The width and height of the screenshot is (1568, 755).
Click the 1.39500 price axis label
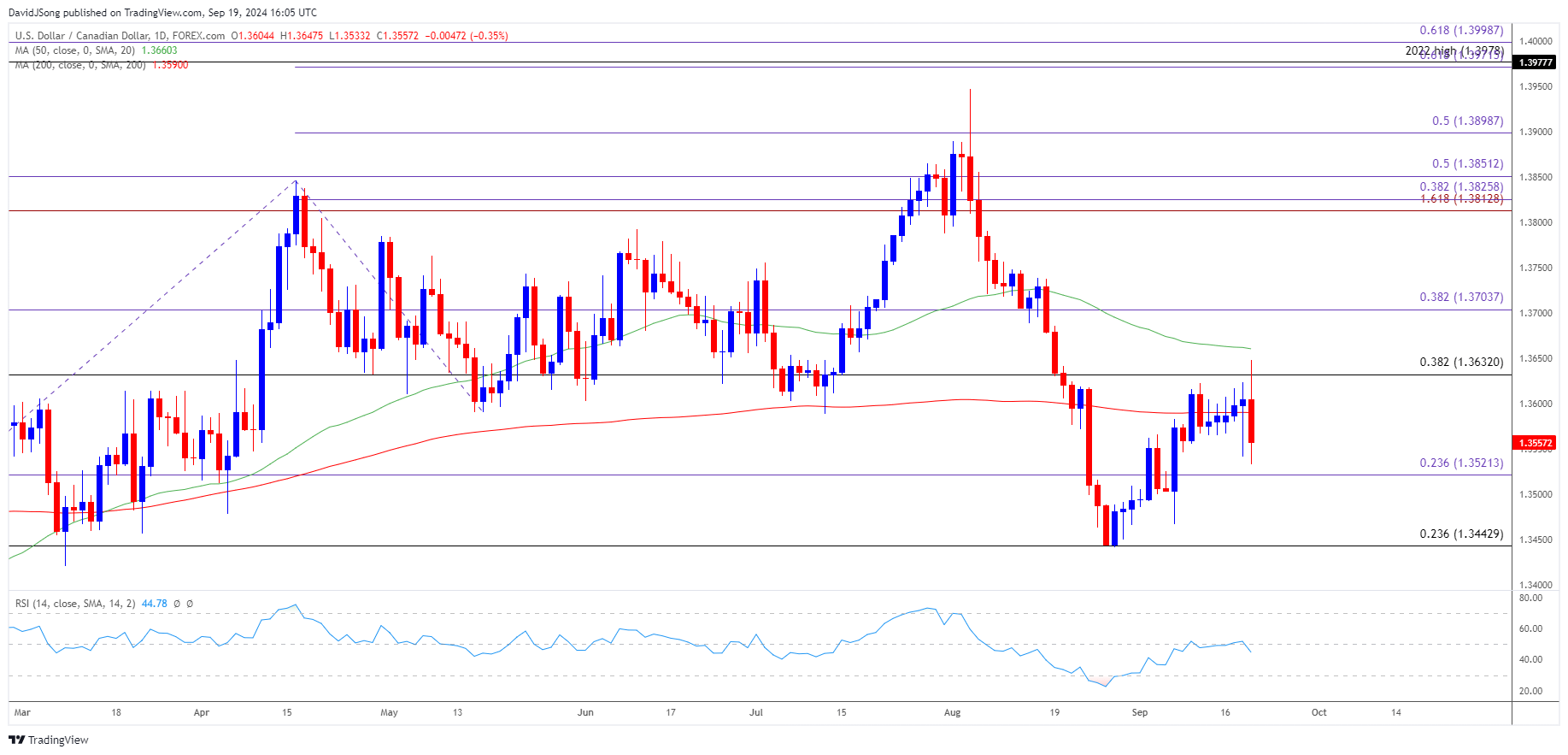[x=1536, y=86]
